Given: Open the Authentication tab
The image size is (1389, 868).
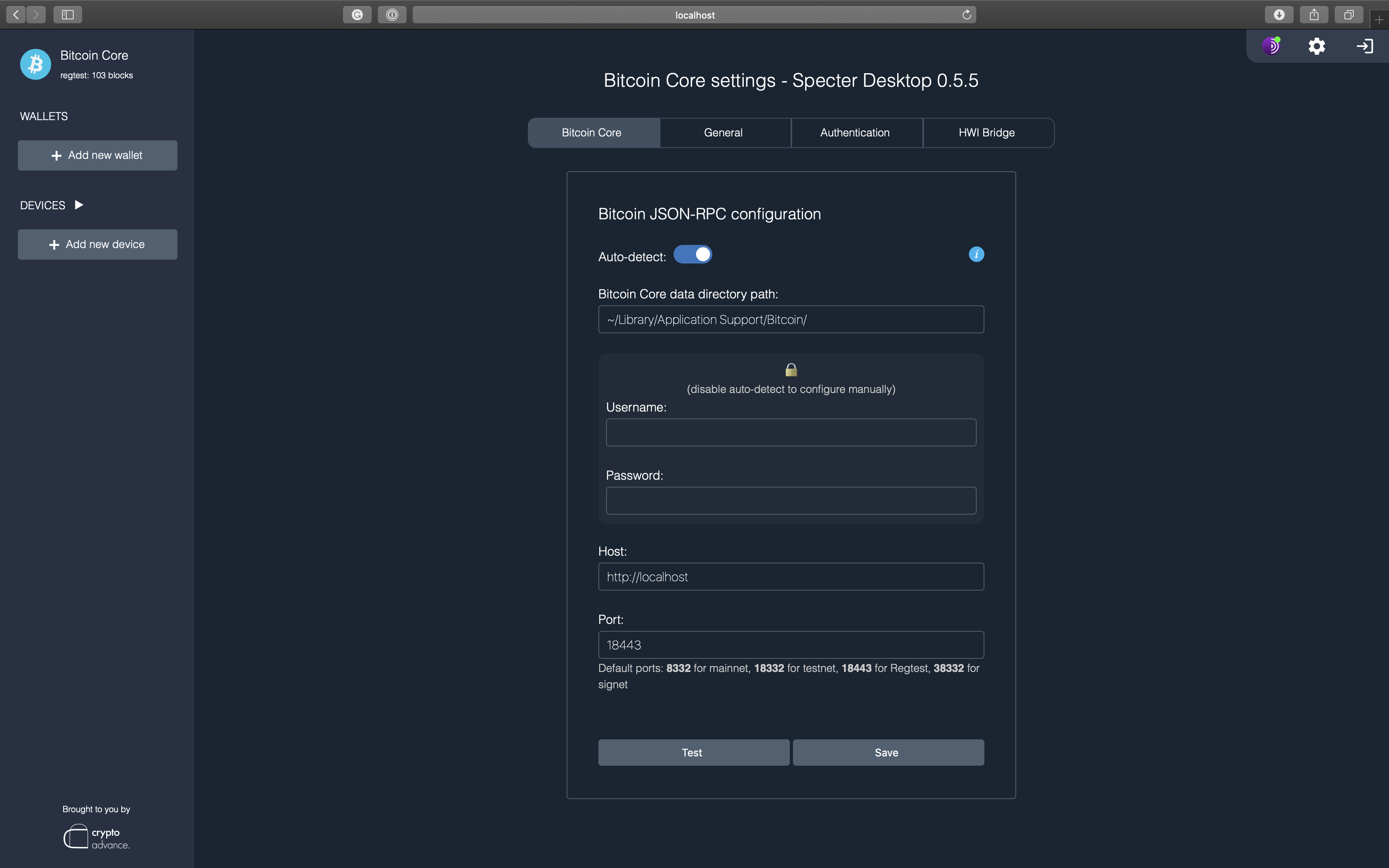Looking at the screenshot, I should pos(855,133).
